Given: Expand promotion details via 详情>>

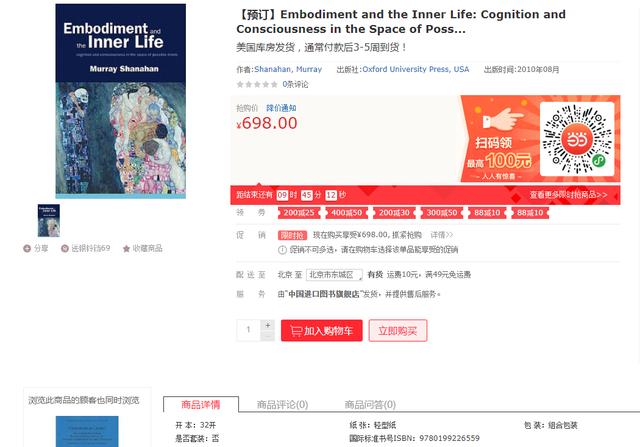Looking at the screenshot, I should [442, 235].
